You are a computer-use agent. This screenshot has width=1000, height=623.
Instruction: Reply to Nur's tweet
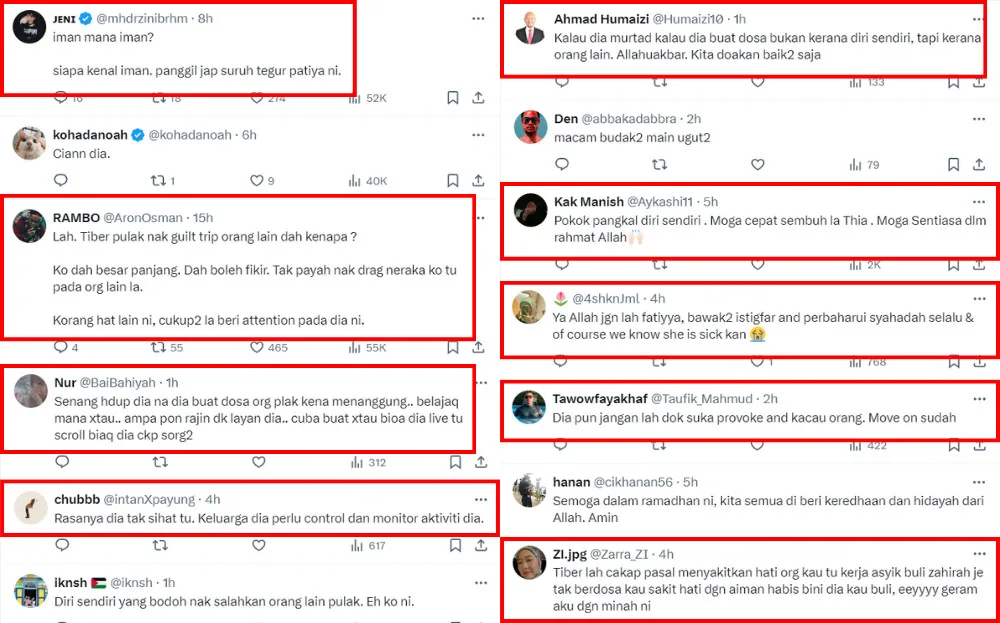[60, 463]
